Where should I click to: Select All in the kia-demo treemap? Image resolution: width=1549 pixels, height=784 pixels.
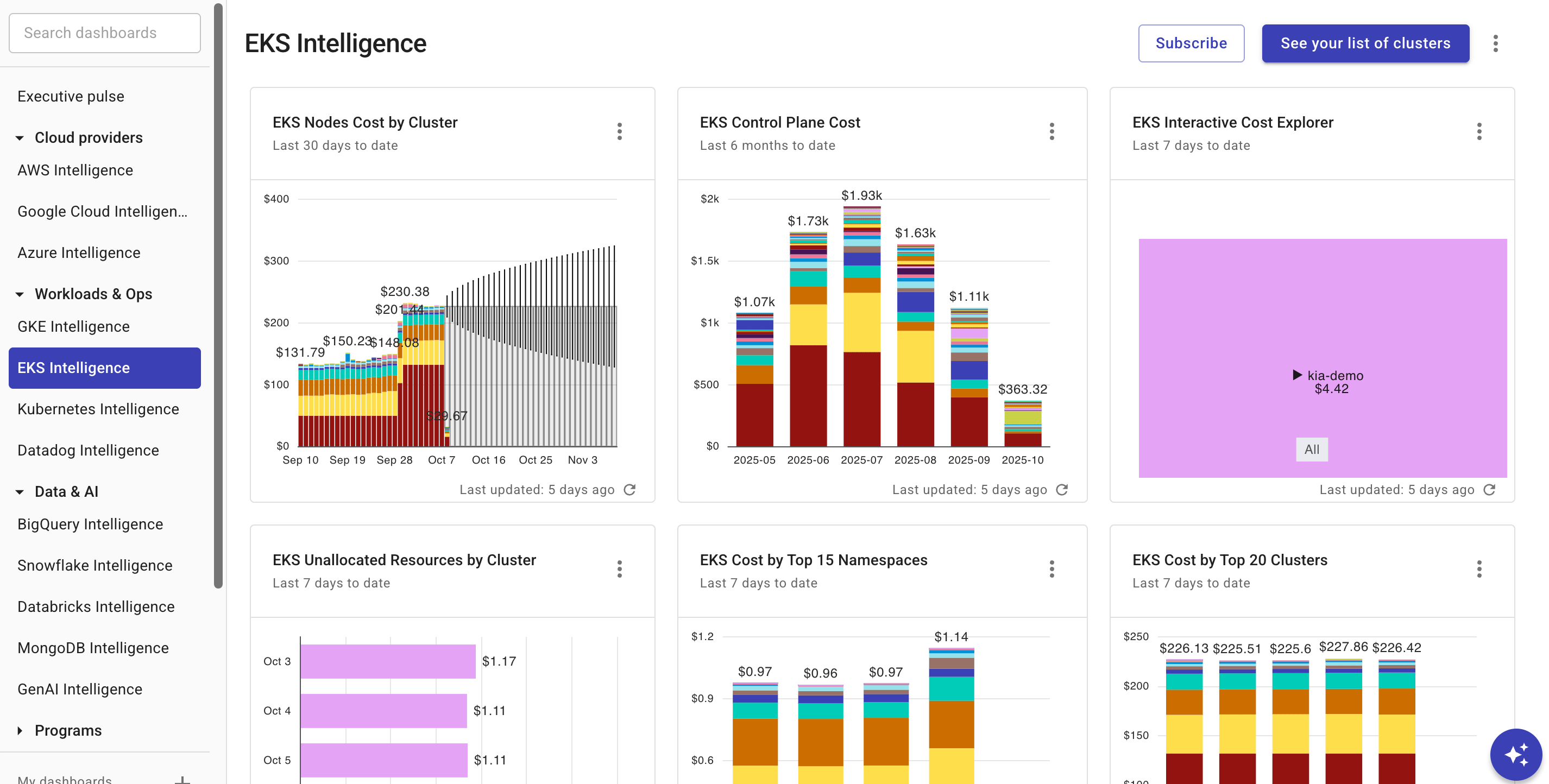(1312, 449)
